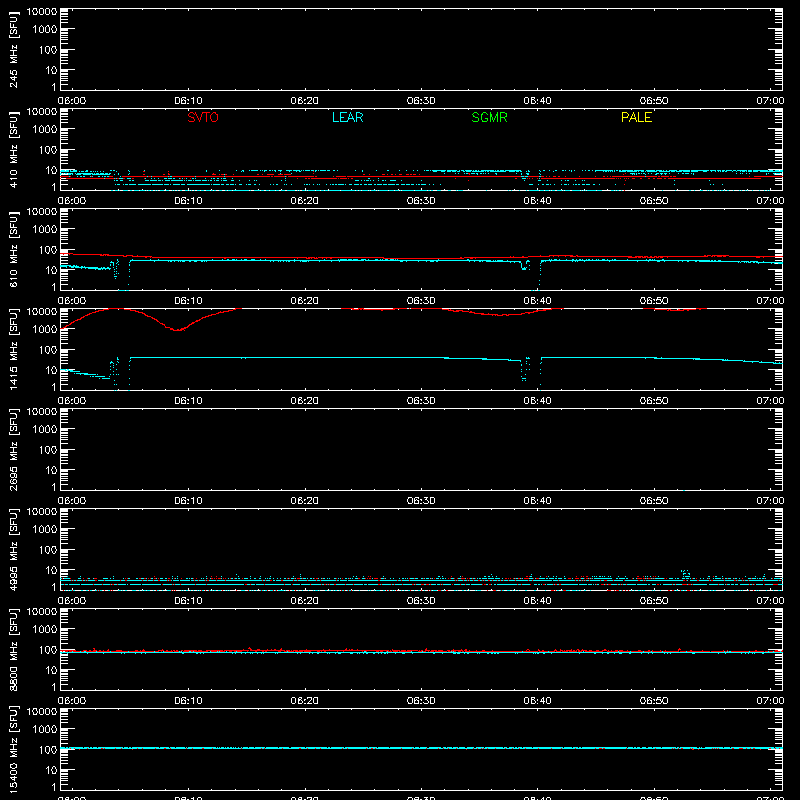The image size is (800, 800).
Task: Click the 1000 tick label on 610 MHz axis
Action: click(45, 230)
